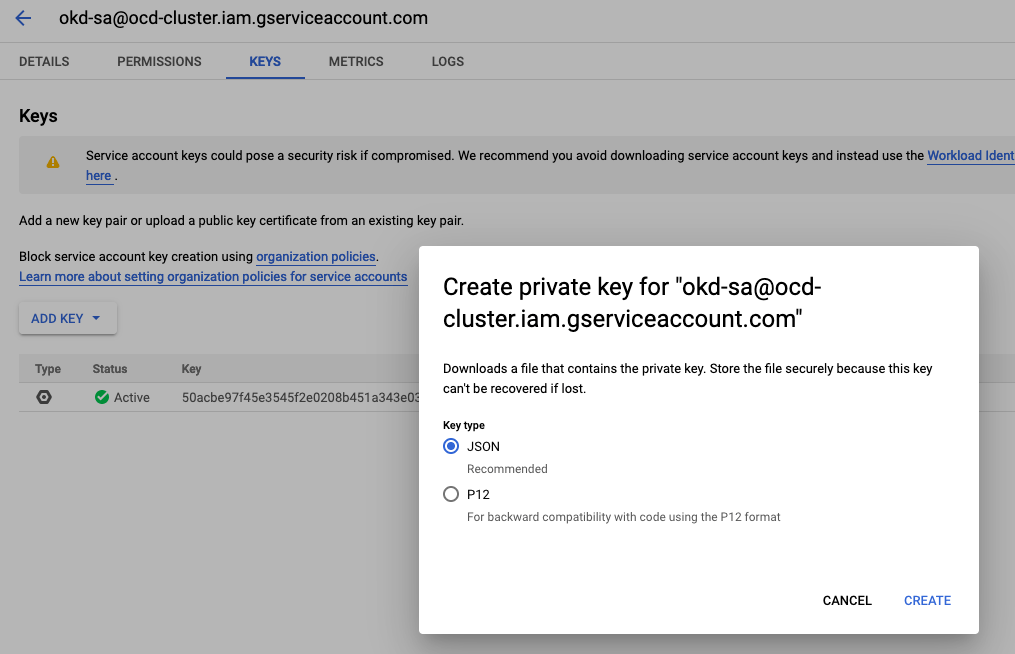The width and height of the screenshot is (1015, 654).
Task: Switch to the DETAILS tab
Action: tap(44, 62)
